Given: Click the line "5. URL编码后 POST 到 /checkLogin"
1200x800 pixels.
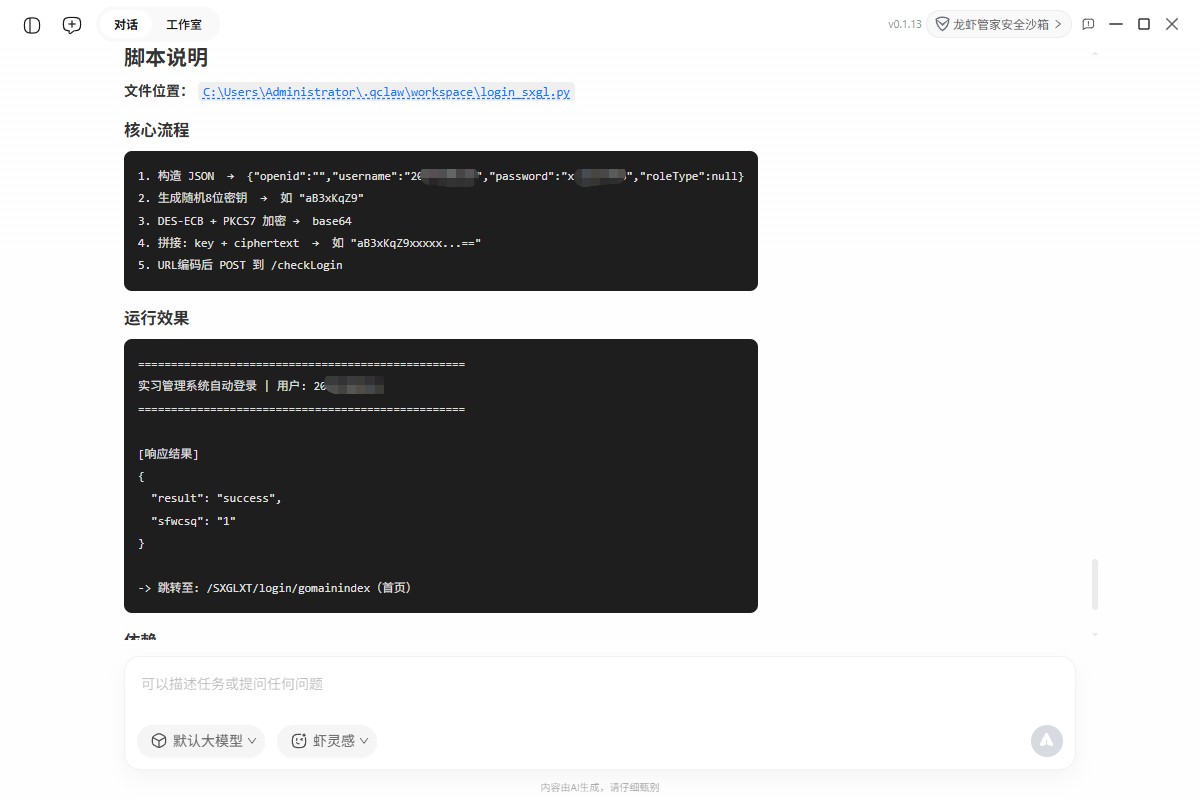Looking at the screenshot, I should (x=240, y=265).
